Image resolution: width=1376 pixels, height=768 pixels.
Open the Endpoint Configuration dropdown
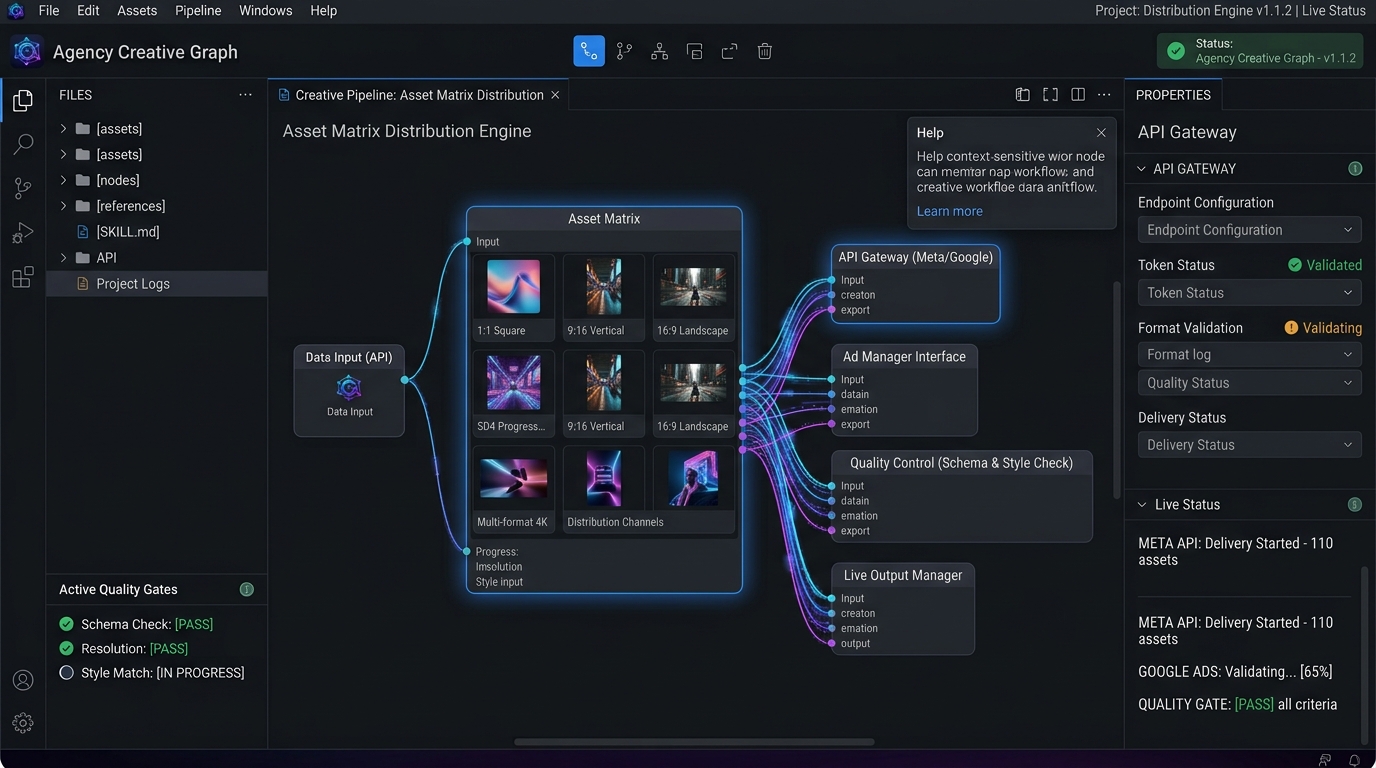(1249, 230)
